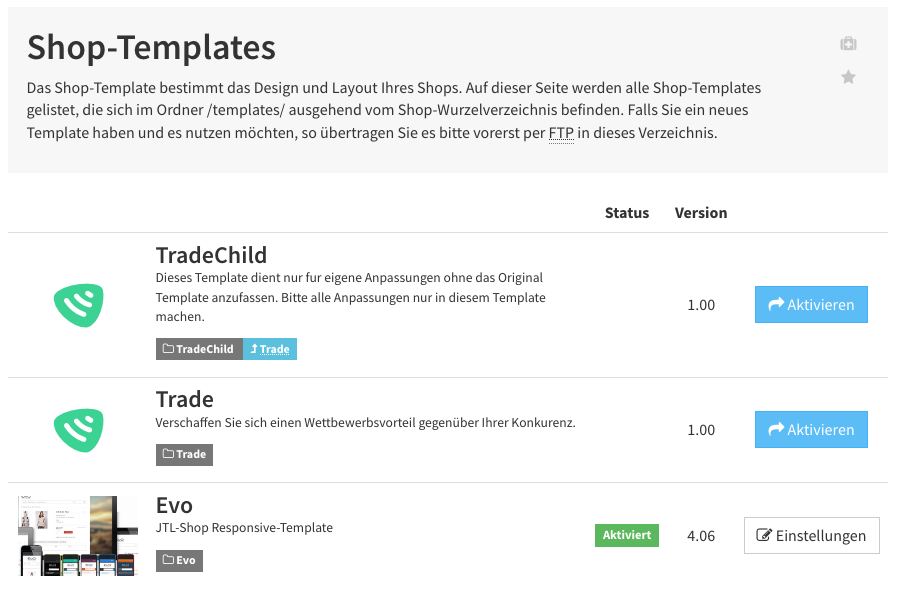
Task: Click the green Aktiviert status badge
Action: pyautogui.click(x=626, y=535)
